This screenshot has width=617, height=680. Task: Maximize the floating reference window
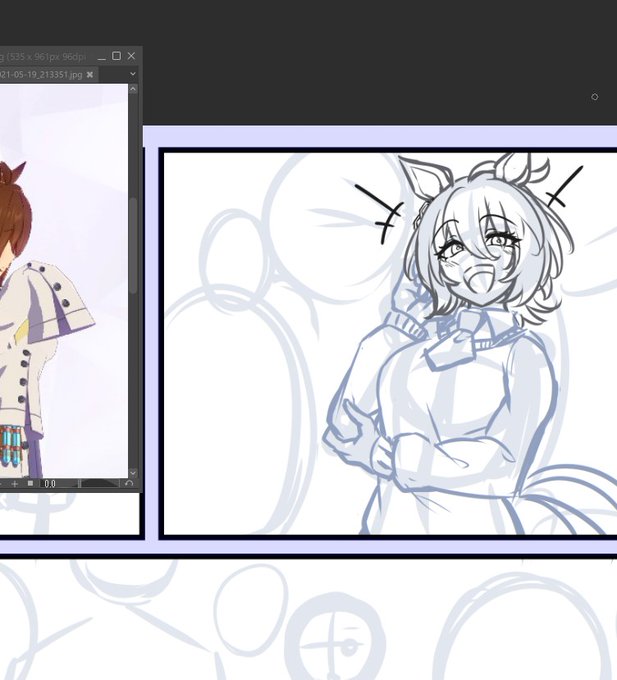[116, 56]
